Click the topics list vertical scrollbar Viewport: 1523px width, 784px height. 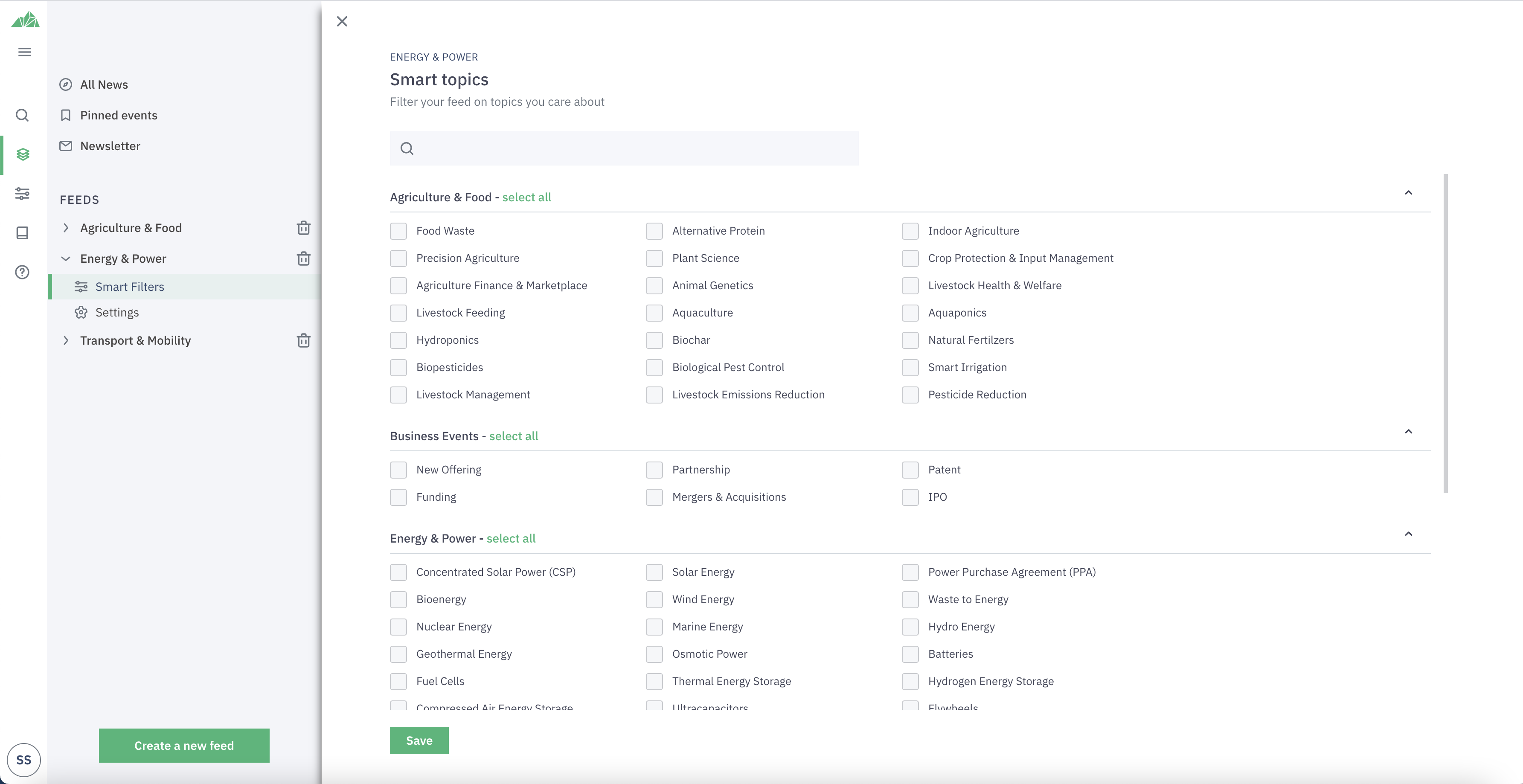click(x=1445, y=334)
